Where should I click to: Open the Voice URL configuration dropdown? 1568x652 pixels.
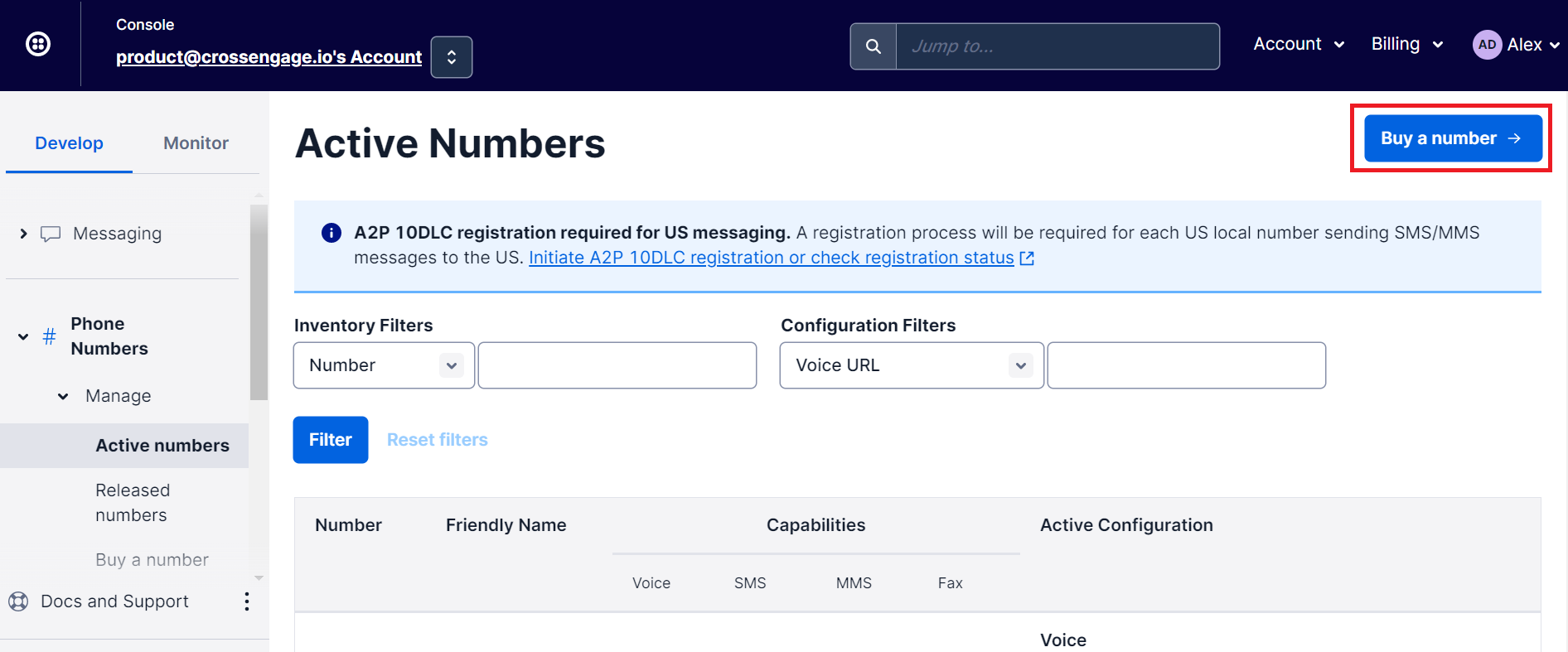click(912, 365)
